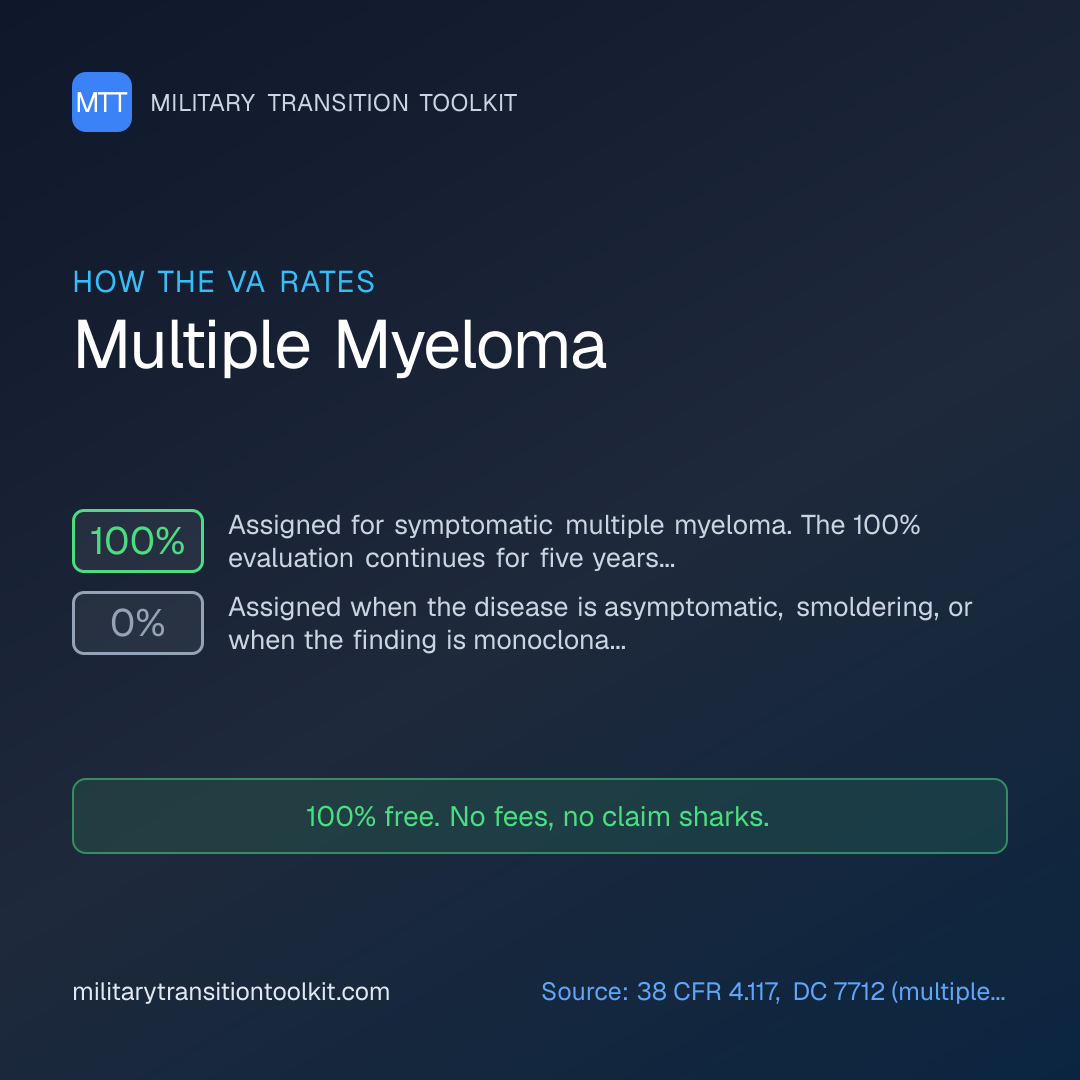
Task: Click the '100% free. No fees' banner
Action: (x=540, y=816)
